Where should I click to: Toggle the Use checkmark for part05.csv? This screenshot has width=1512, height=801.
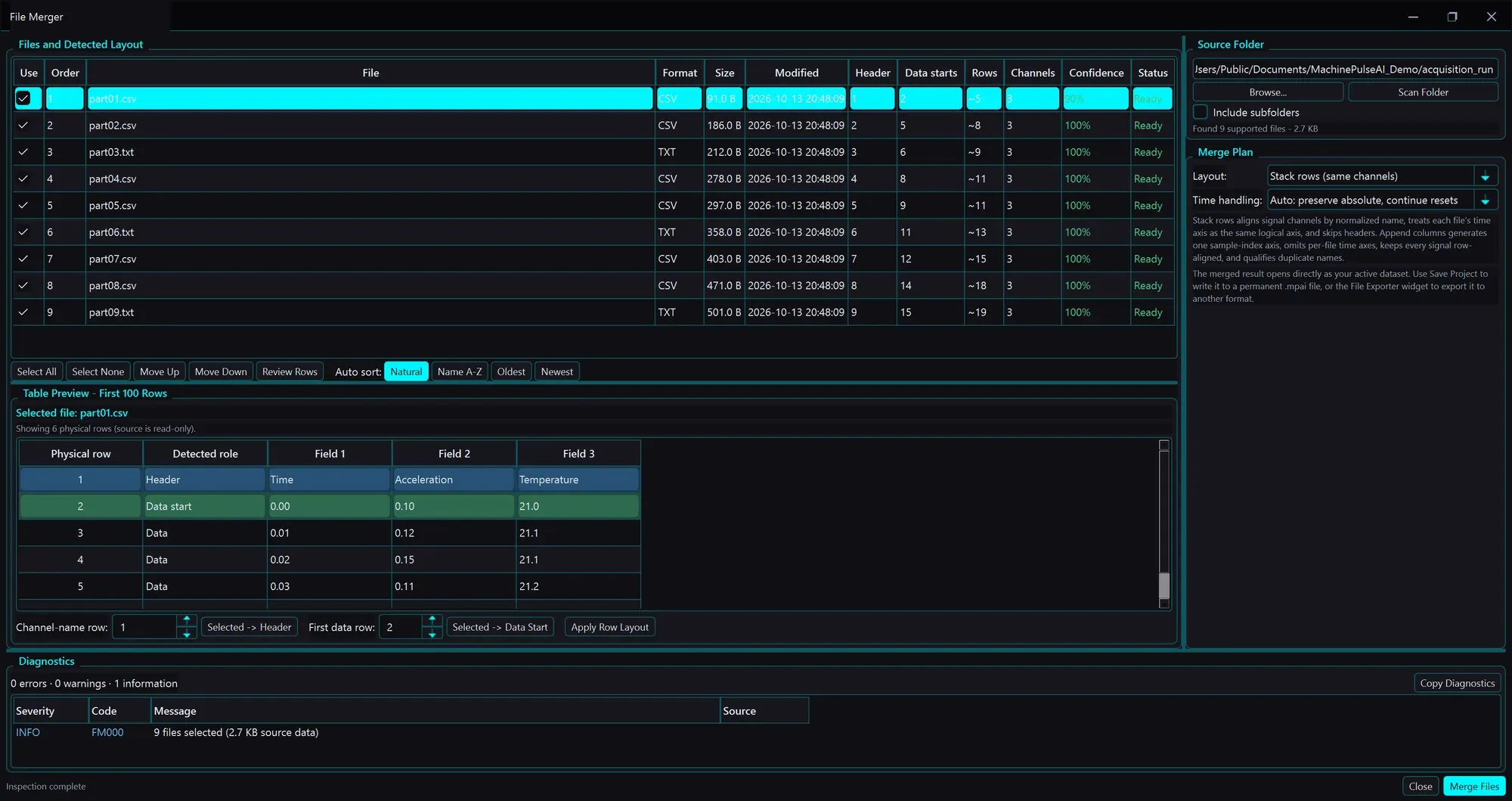point(23,206)
